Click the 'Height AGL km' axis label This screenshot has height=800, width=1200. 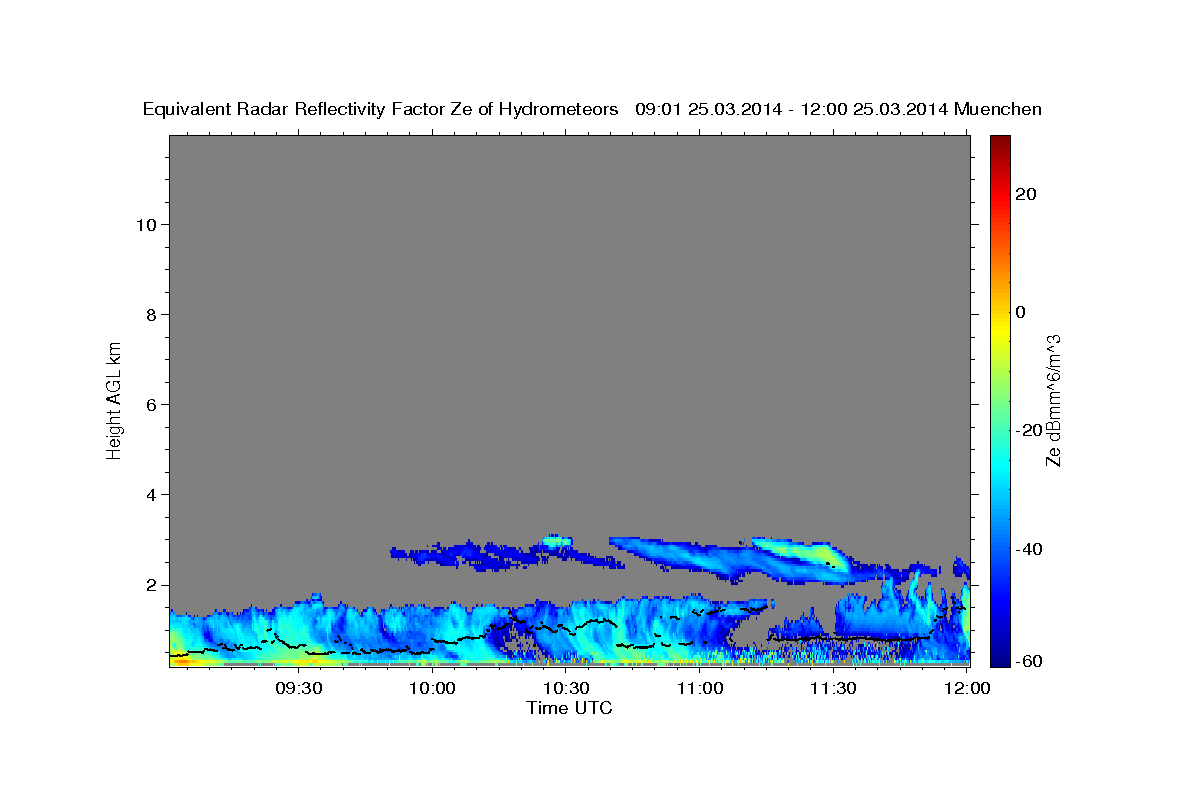(114, 399)
